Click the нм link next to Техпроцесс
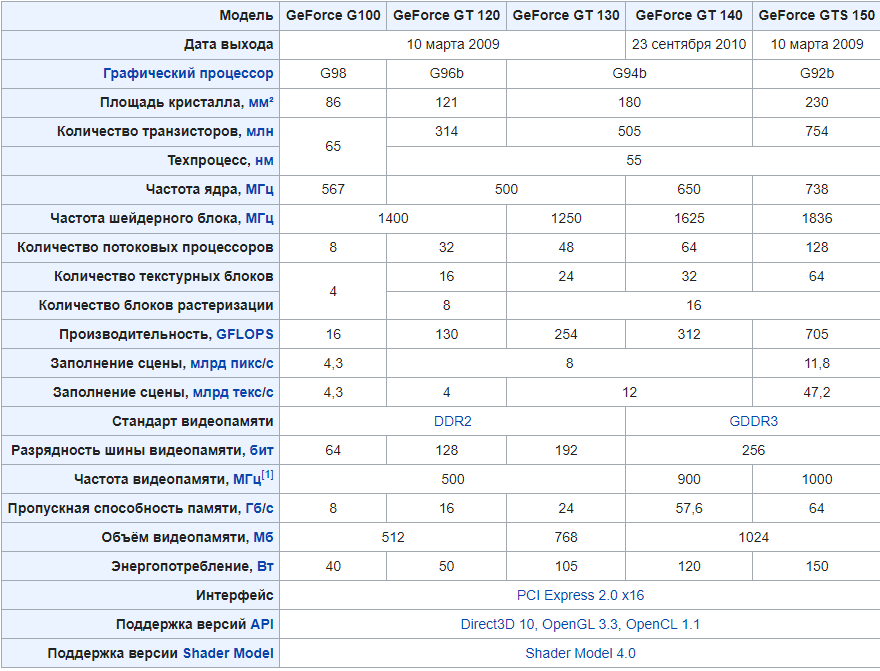880x671 pixels. click(264, 160)
